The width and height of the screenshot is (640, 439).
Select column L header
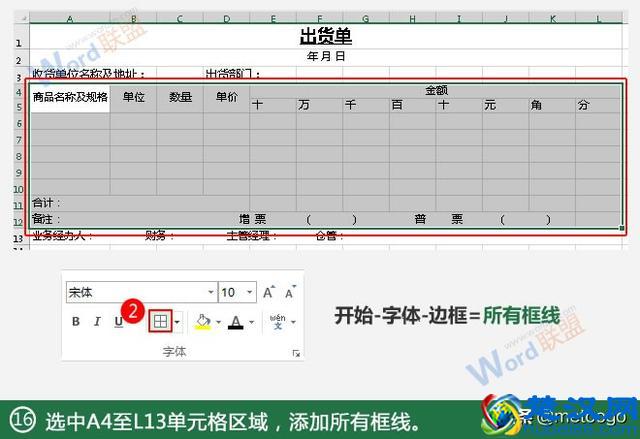[599, 18]
